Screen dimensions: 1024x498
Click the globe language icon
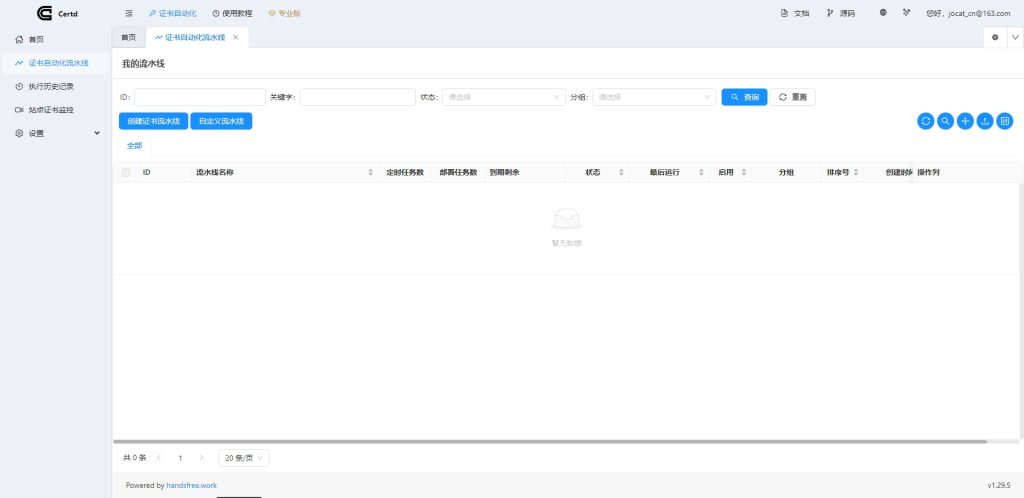(x=883, y=13)
